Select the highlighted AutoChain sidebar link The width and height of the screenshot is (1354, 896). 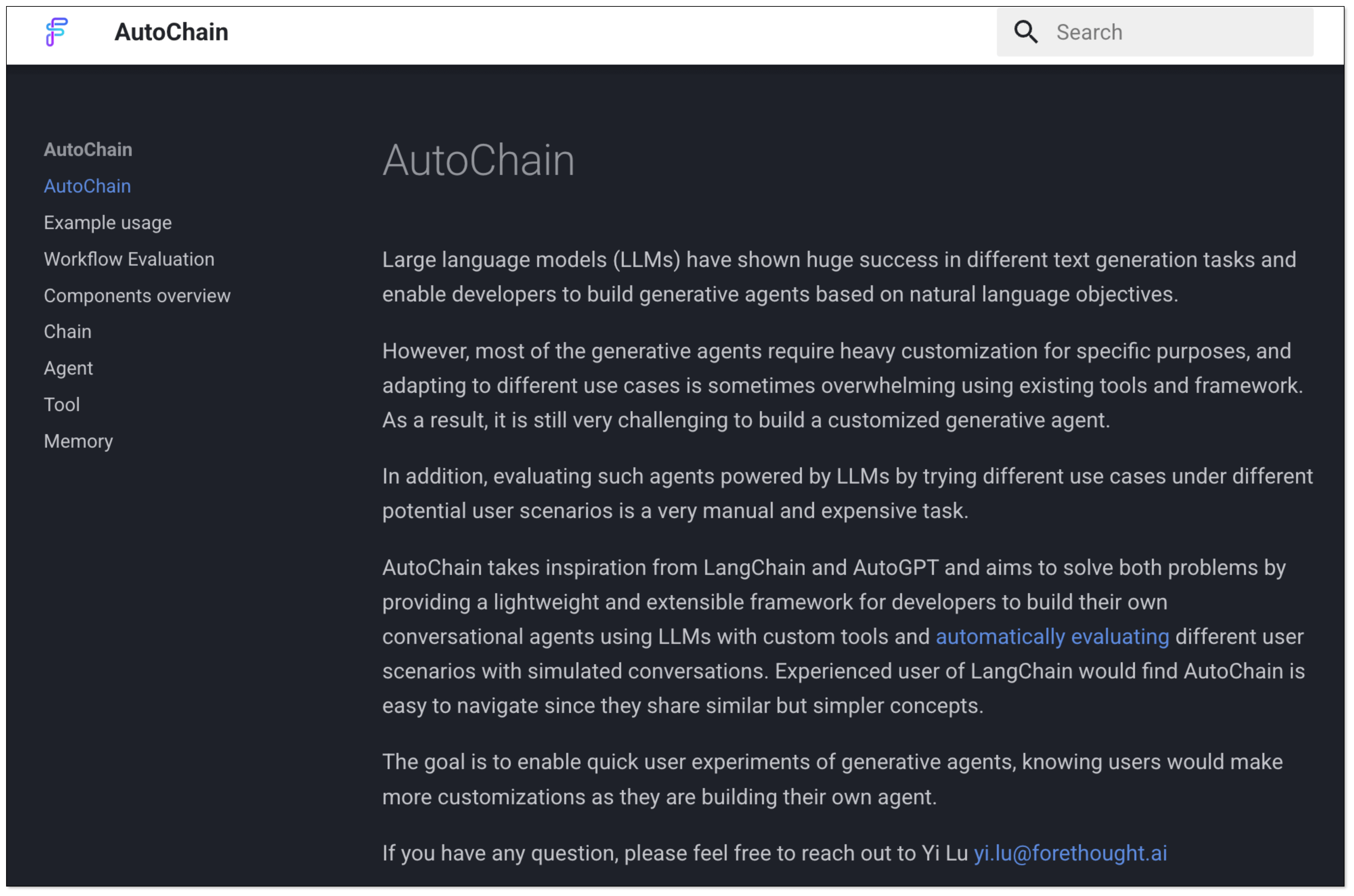pos(87,186)
